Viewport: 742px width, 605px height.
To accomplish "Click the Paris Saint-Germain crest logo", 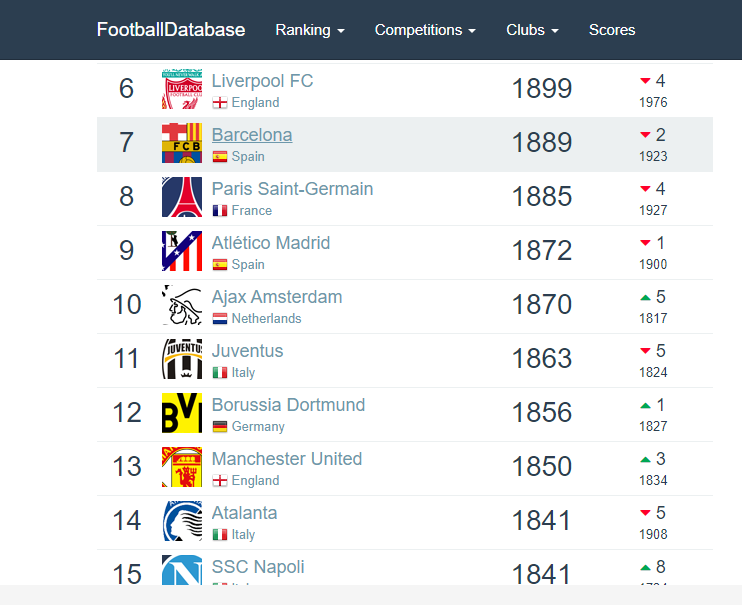I will coord(182,197).
